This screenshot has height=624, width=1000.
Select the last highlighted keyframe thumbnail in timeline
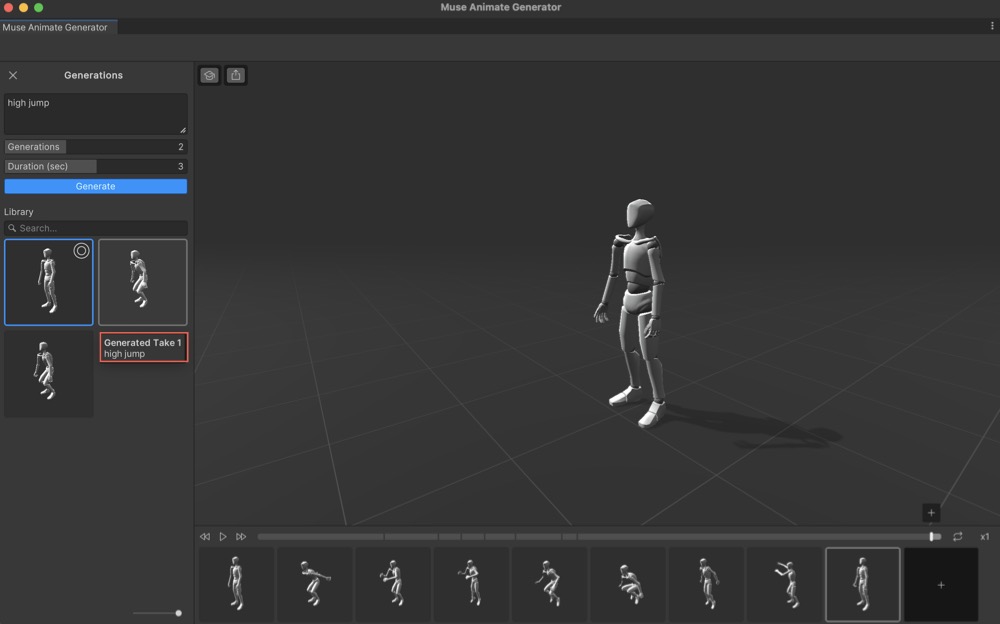(x=862, y=585)
